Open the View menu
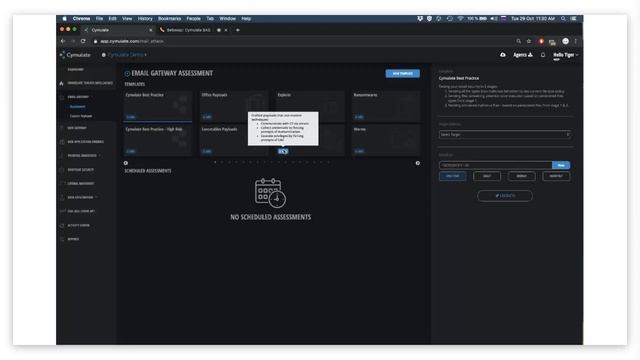The image size is (640, 360). click(x=127, y=19)
